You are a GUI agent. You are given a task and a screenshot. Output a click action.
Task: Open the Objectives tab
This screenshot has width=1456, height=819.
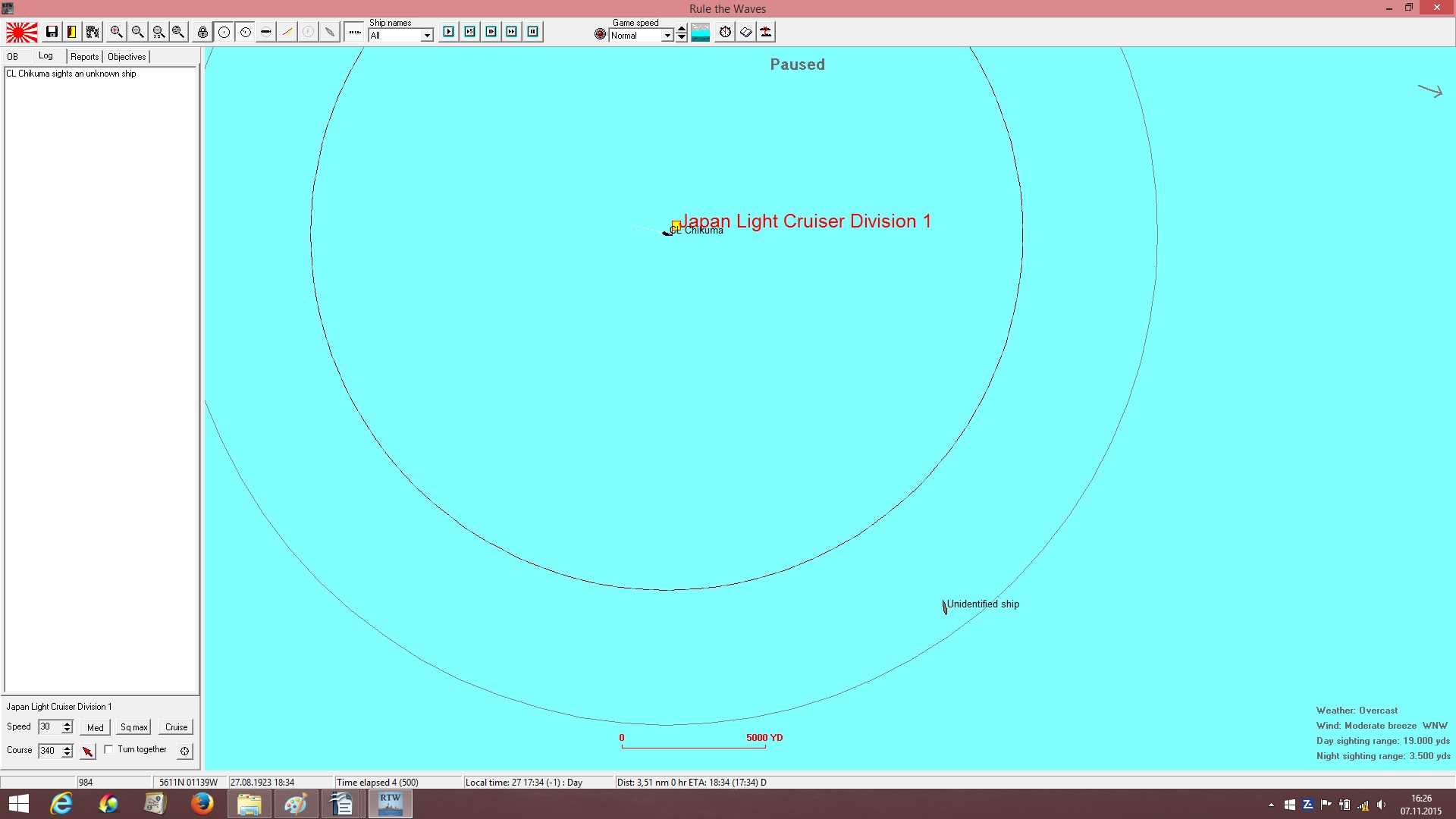click(127, 57)
